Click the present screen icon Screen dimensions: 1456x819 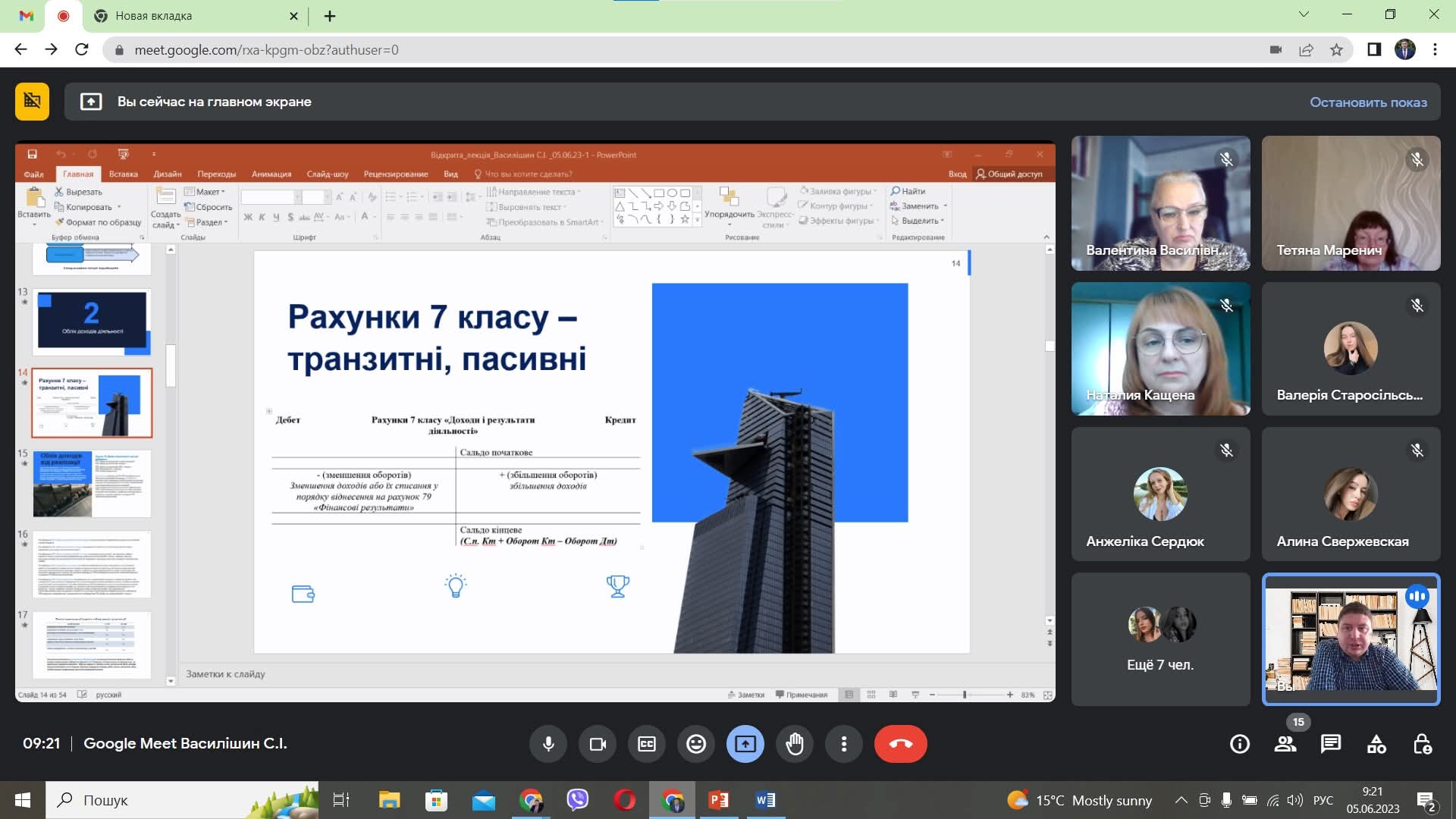(x=745, y=744)
